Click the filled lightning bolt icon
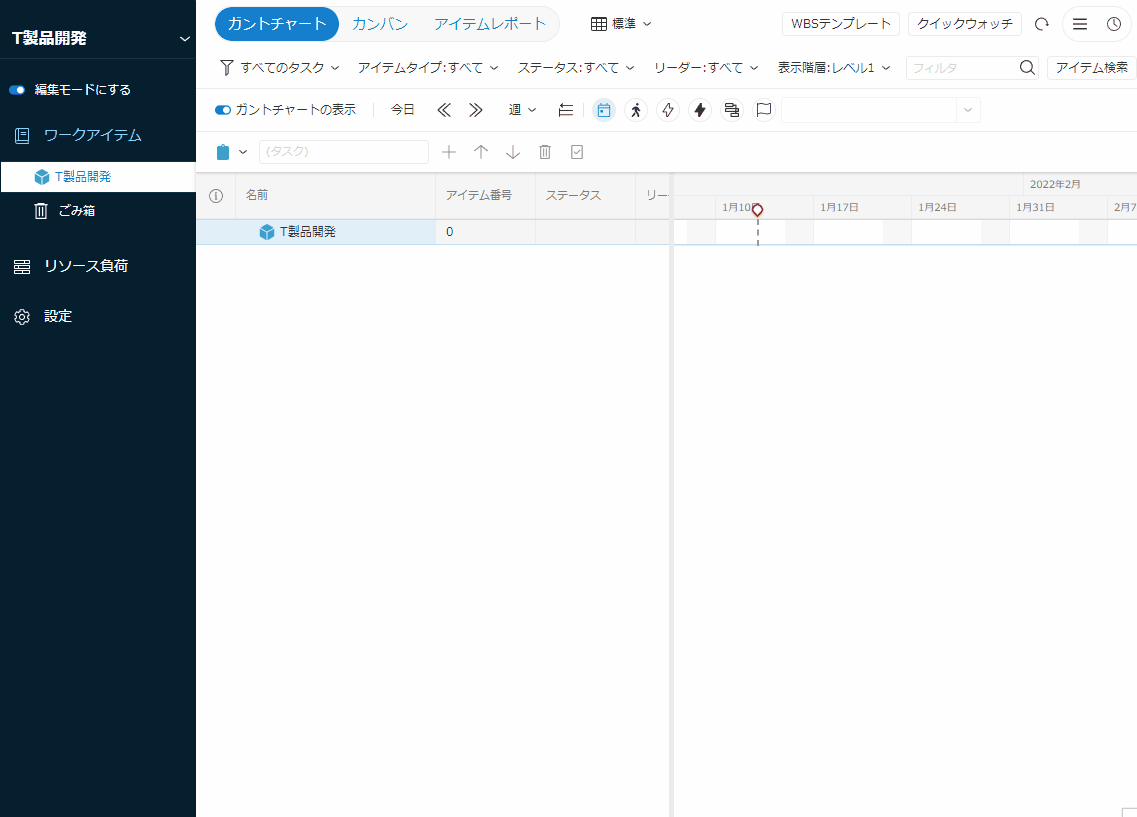Viewport: 1137px width, 817px height. click(700, 110)
